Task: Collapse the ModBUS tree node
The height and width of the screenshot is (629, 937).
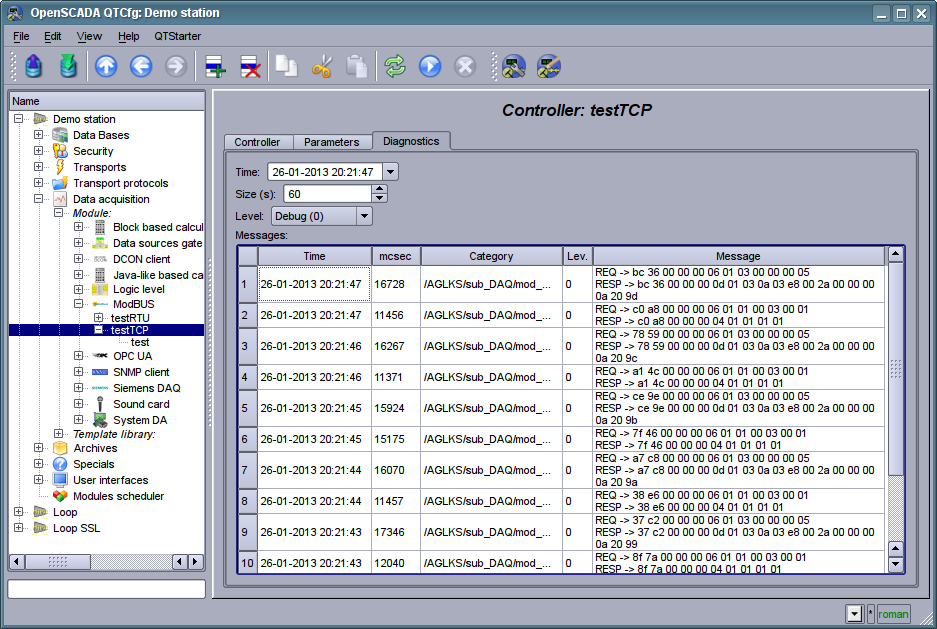Action: (x=79, y=303)
